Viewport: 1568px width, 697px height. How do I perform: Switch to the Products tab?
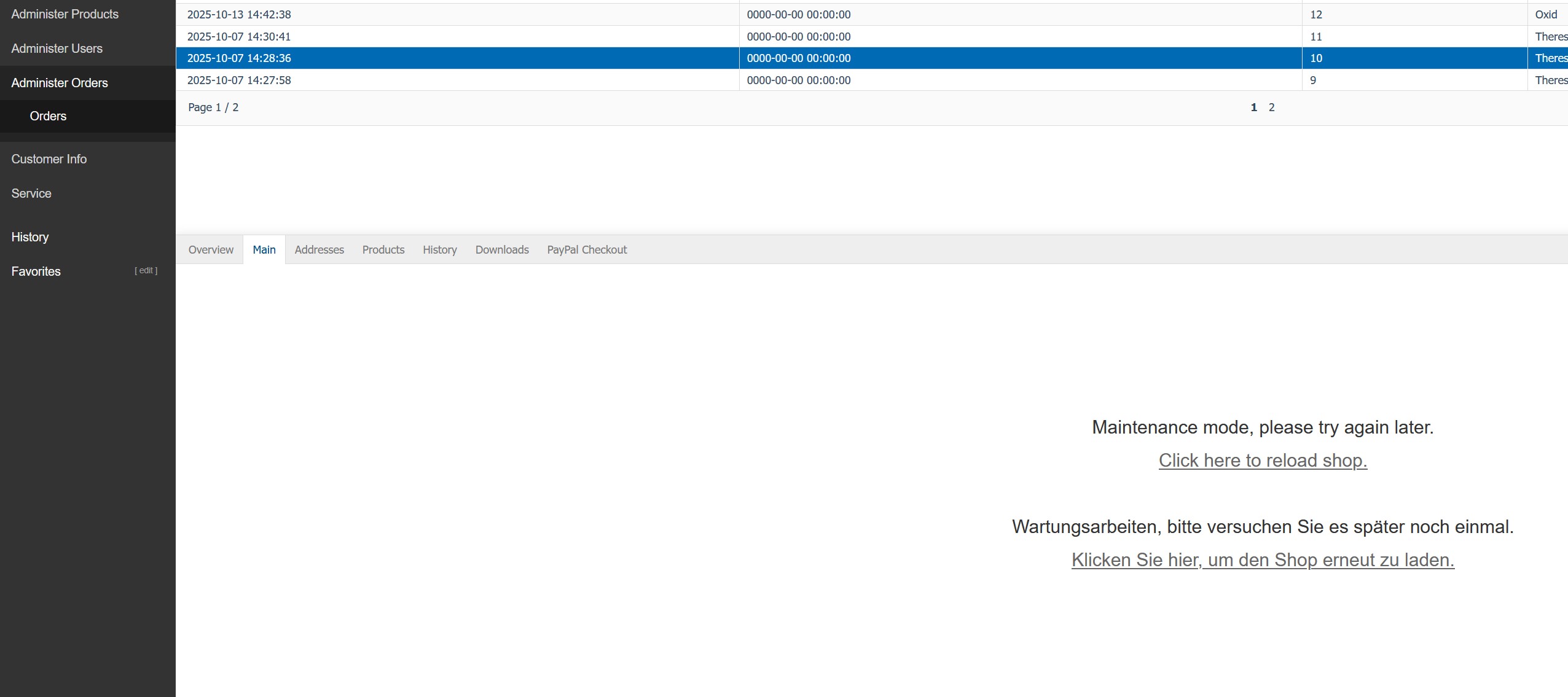pyautogui.click(x=383, y=250)
